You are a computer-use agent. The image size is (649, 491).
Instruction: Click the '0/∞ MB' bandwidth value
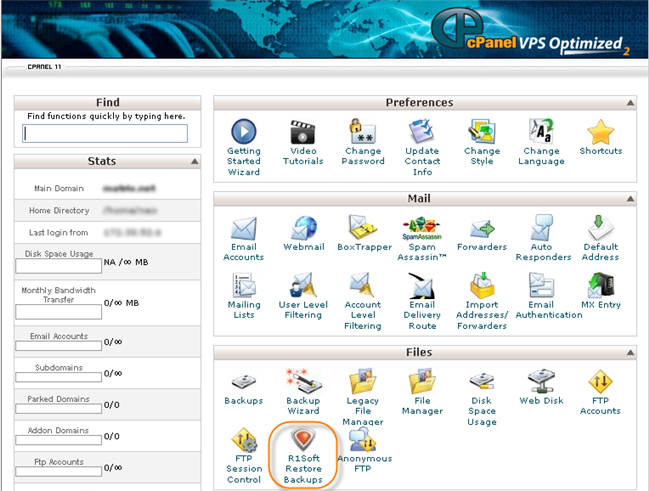click(x=121, y=303)
